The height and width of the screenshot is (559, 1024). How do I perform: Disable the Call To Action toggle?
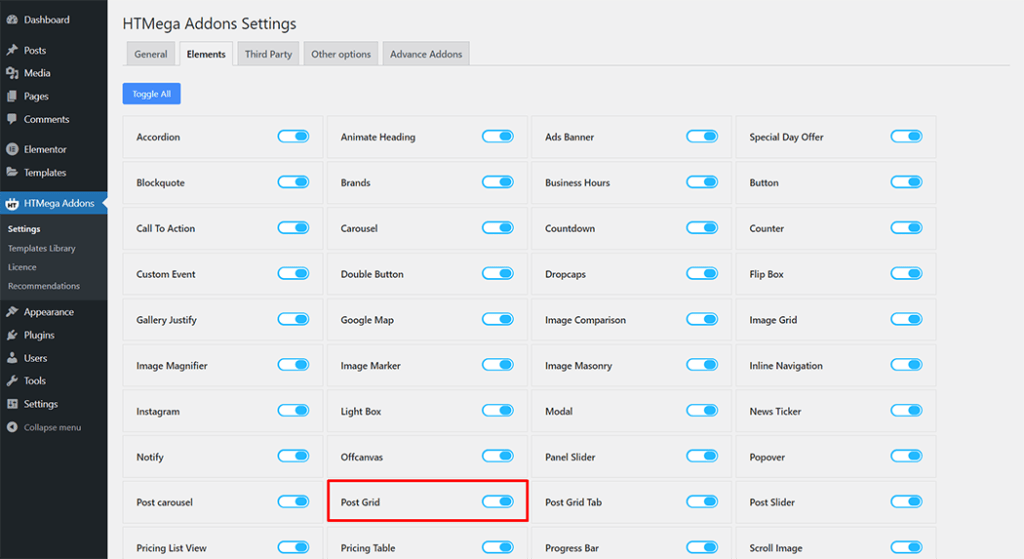point(293,228)
